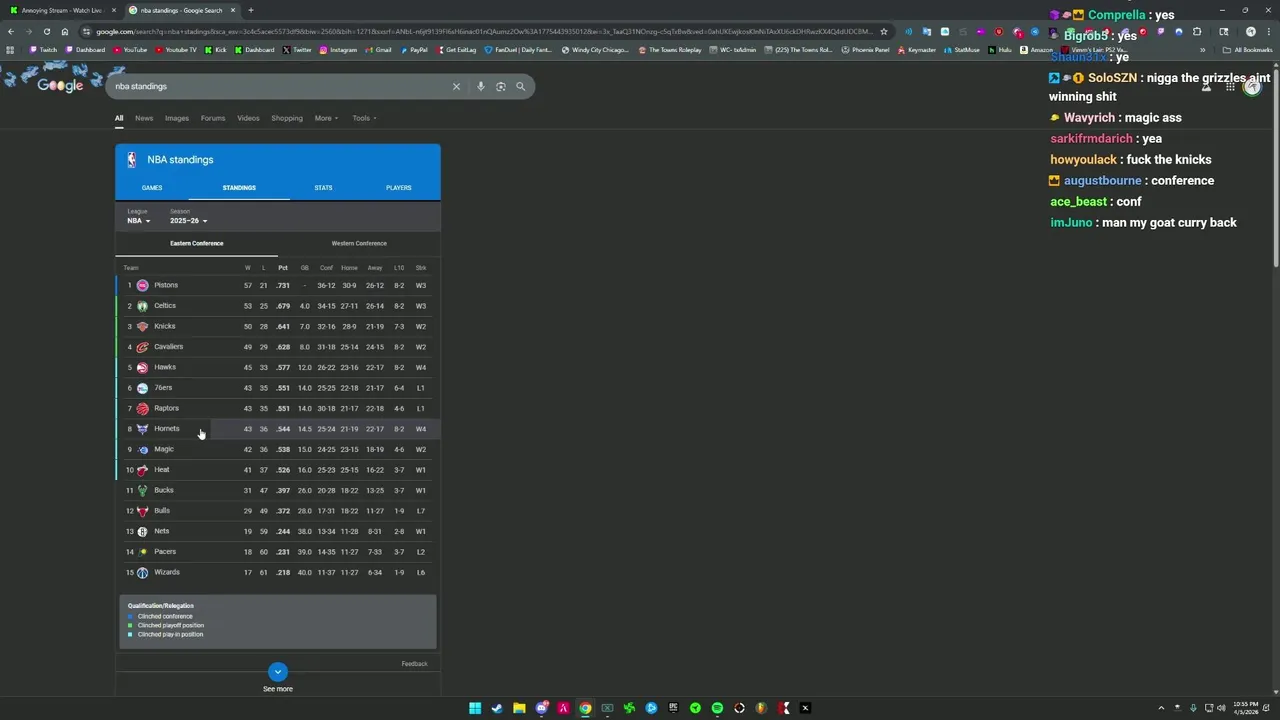1280x720 pixels.
Task: Click the Cavaliers team name
Action: click(x=169, y=347)
